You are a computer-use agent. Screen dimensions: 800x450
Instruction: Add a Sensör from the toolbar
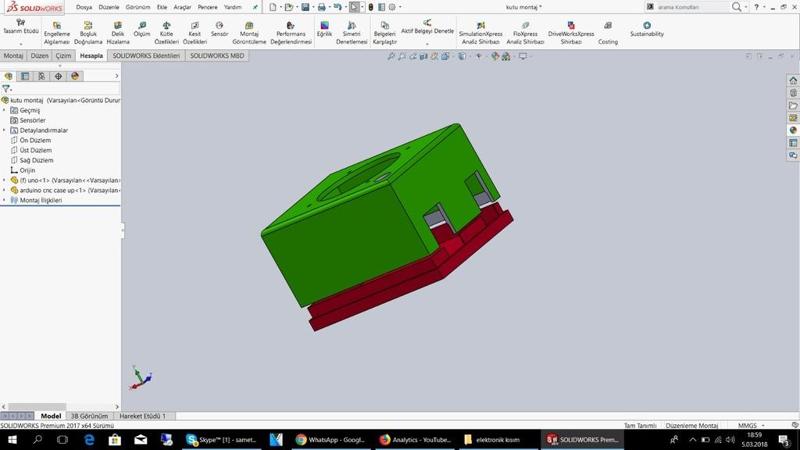[219, 29]
